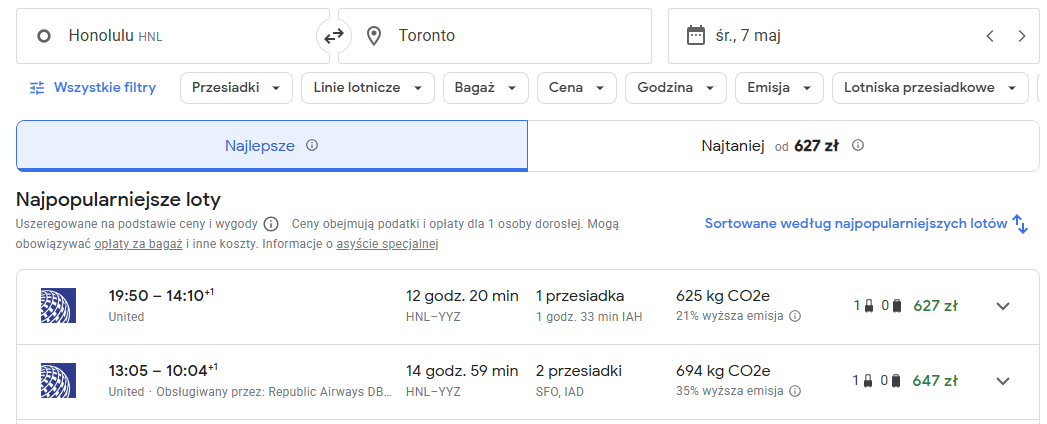Open the Cena filter dropdown
The image size is (1047, 424).
click(x=577, y=87)
